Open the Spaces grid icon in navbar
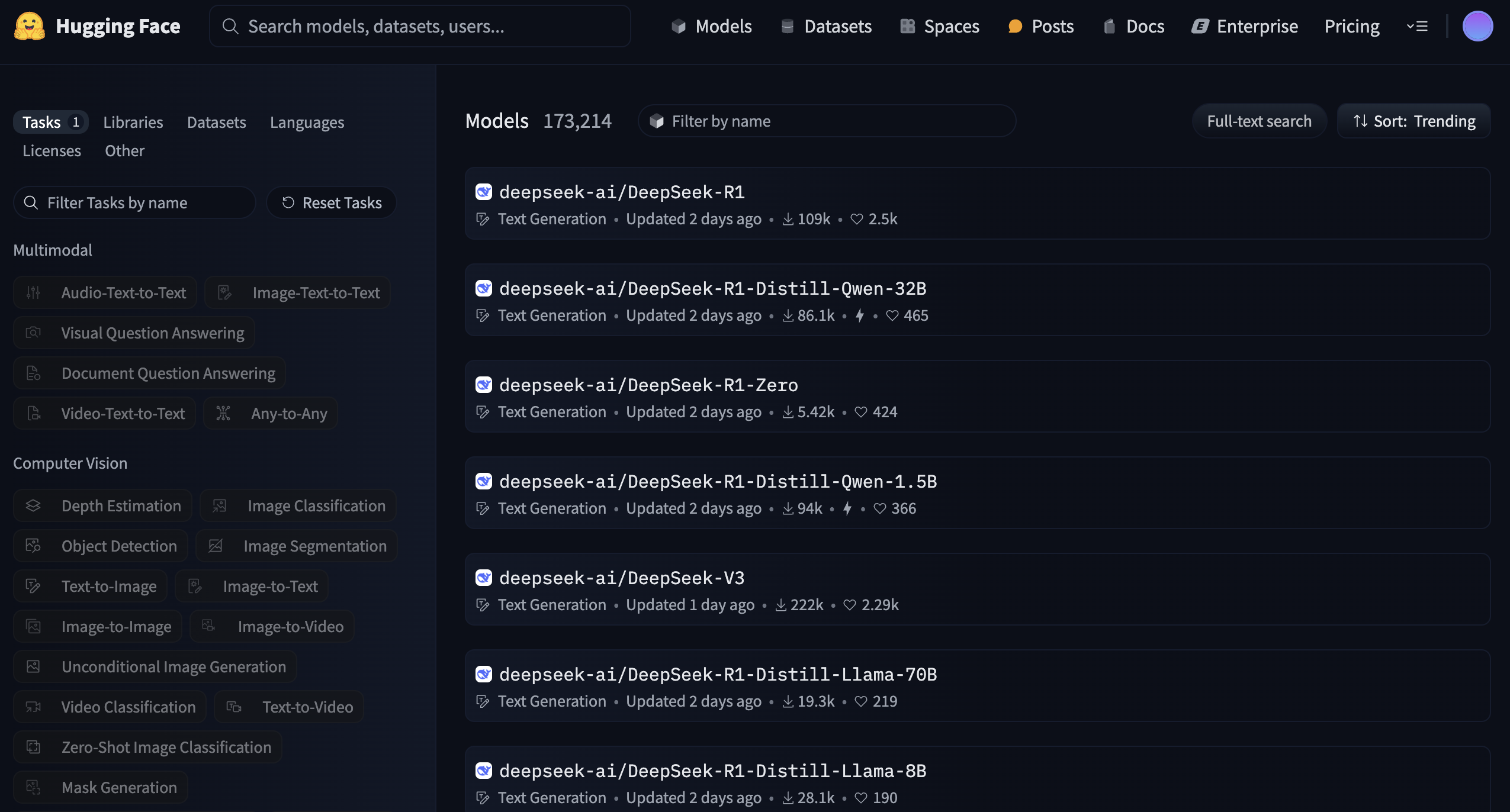This screenshot has width=1510, height=812. point(907,26)
